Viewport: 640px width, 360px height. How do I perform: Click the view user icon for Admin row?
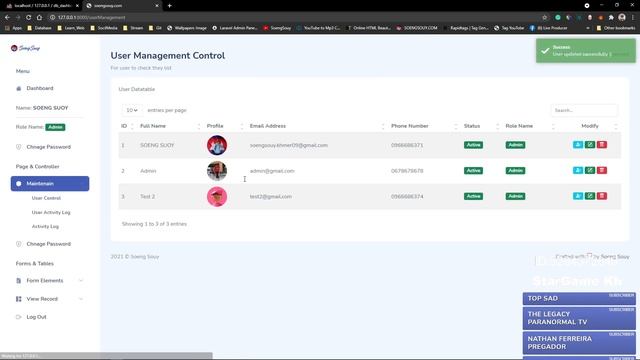[578, 170]
